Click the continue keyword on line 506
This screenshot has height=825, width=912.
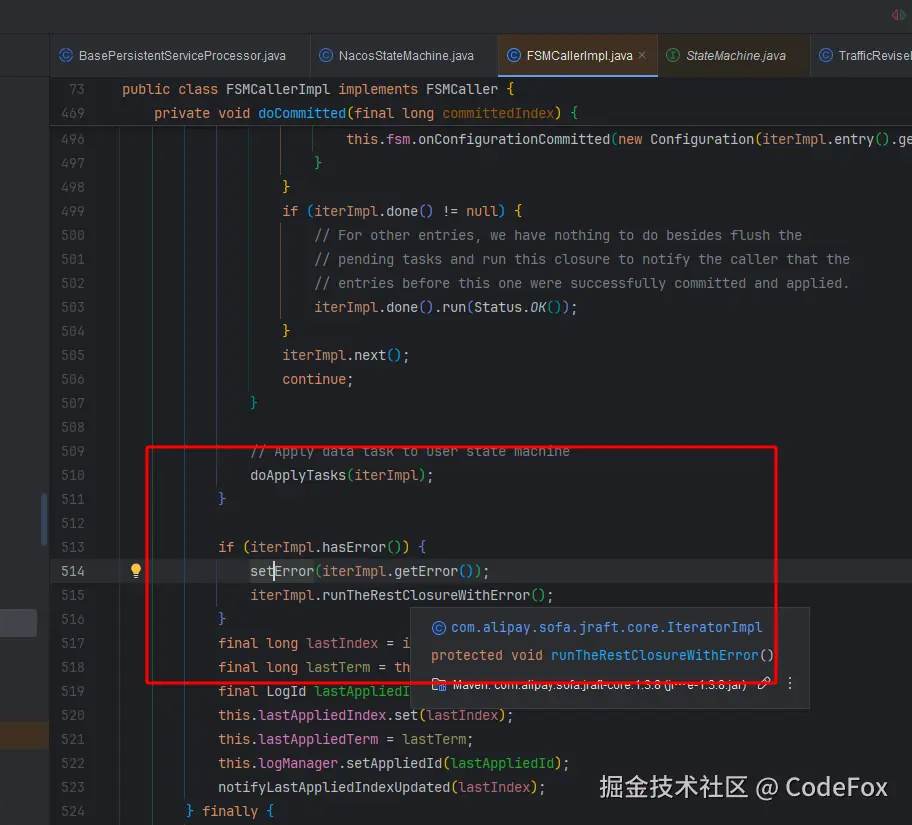(314, 379)
